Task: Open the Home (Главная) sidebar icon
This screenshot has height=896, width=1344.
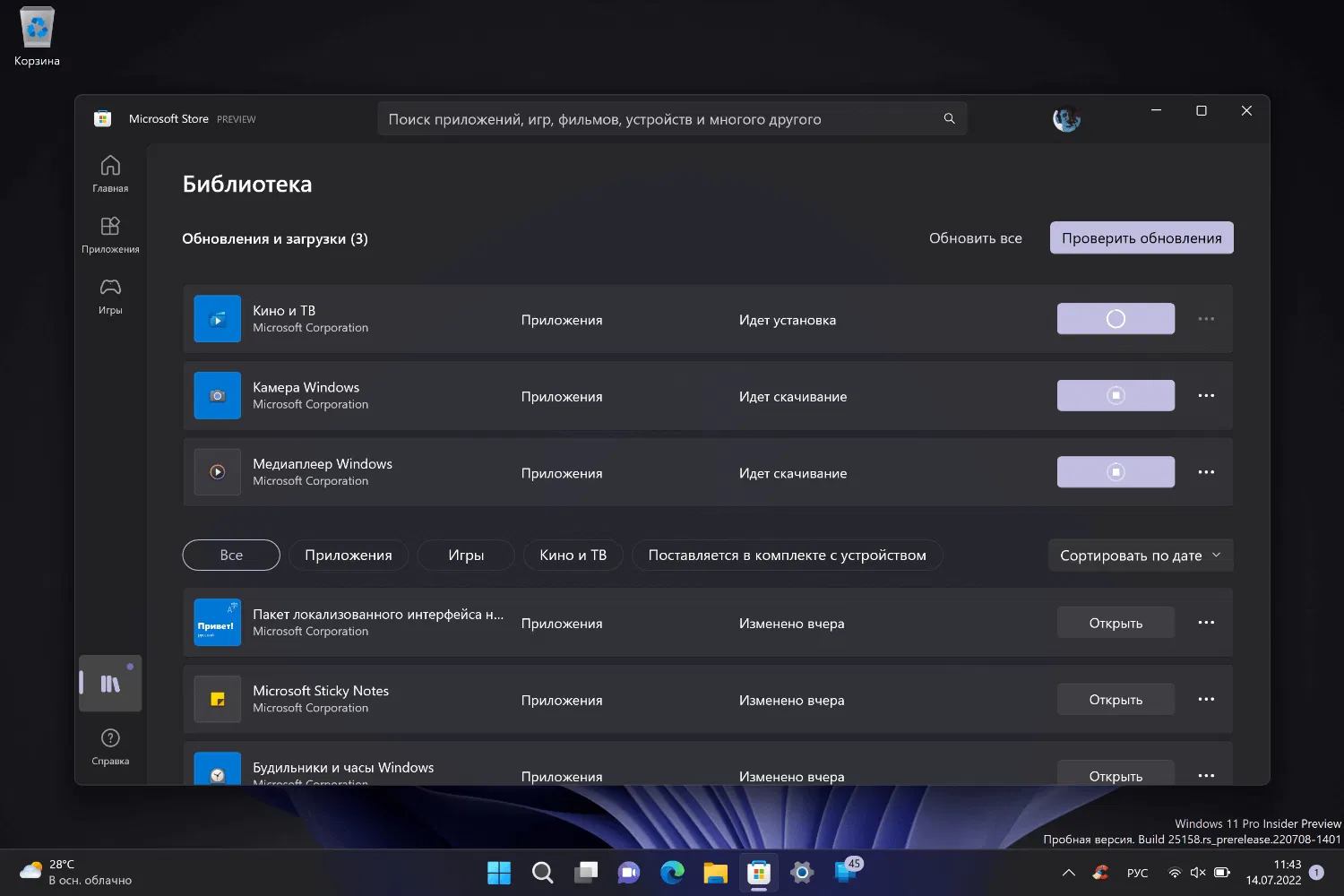Action: (x=110, y=174)
